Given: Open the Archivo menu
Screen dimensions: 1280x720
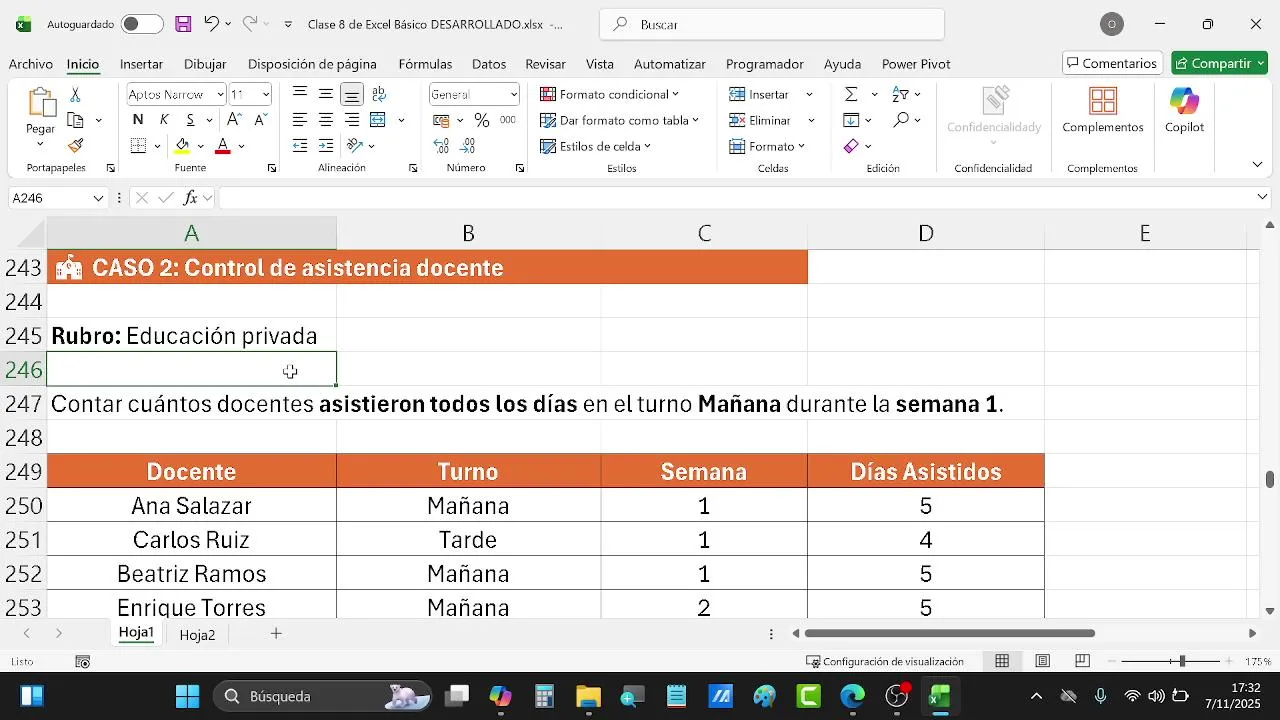Looking at the screenshot, I should (31, 64).
